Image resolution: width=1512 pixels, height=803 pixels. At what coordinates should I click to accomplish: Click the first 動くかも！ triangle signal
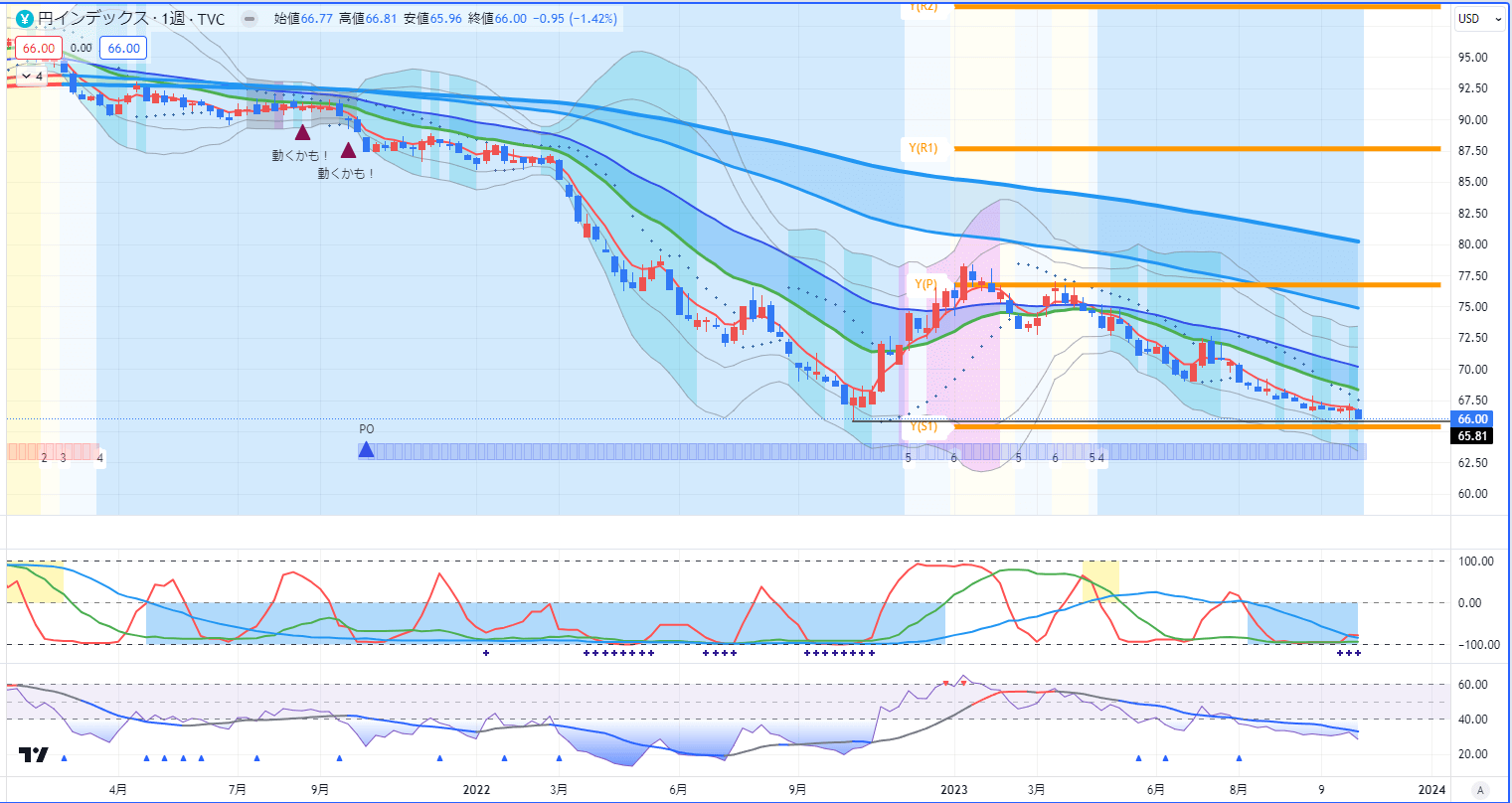[x=302, y=131]
